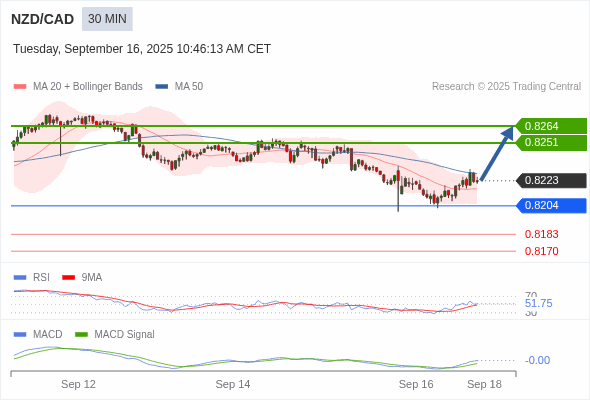
Task: Click the Research © 2025 Trading Central credit
Action: (x=506, y=87)
